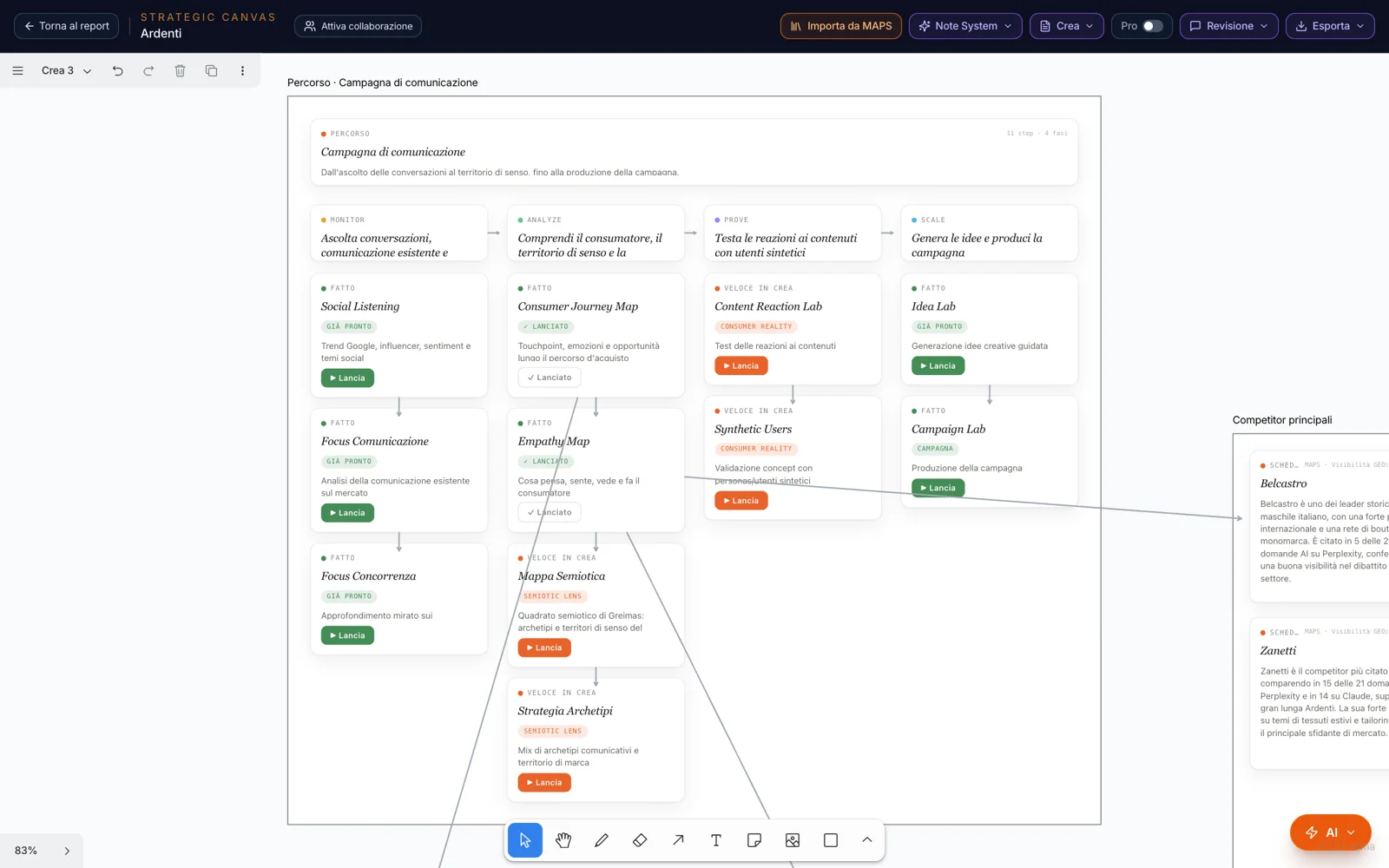Screen dimensions: 1389x868
Task: Toggle the Pro switch
Action: [1152, 26]
